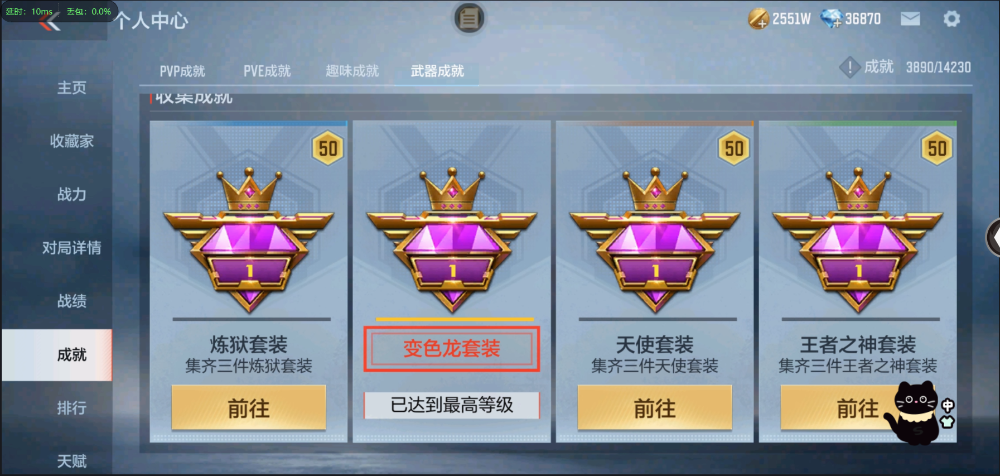This screenshot has height=476, width=1000.
Task: Select the 变色龙套装 achievement medal
Action: 452,239
